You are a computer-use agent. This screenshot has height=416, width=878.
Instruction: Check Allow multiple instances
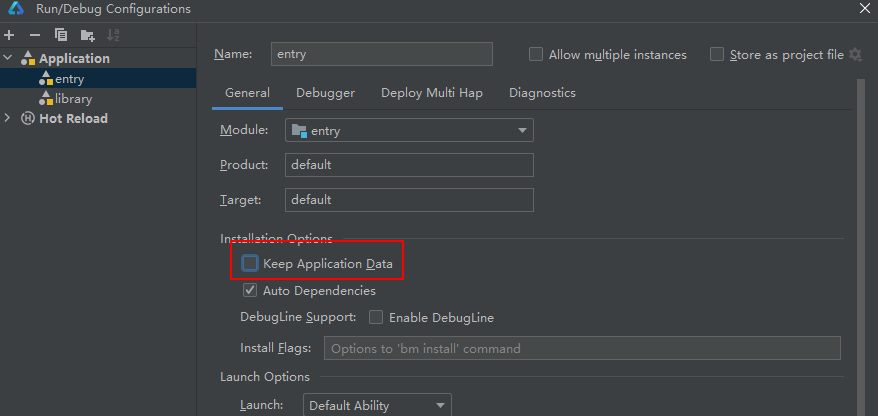536,55
